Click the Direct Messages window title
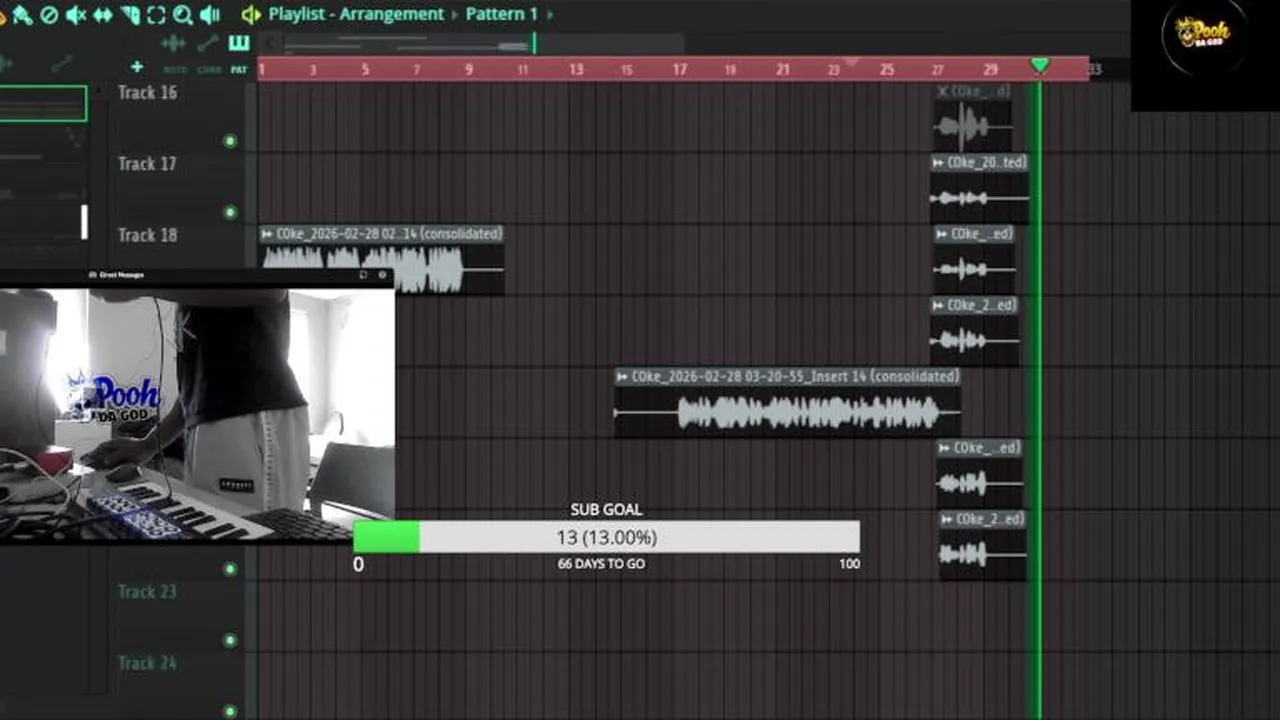Image resolution: width=1280 pixels, height=720 pixels. (x=121, y=274)
